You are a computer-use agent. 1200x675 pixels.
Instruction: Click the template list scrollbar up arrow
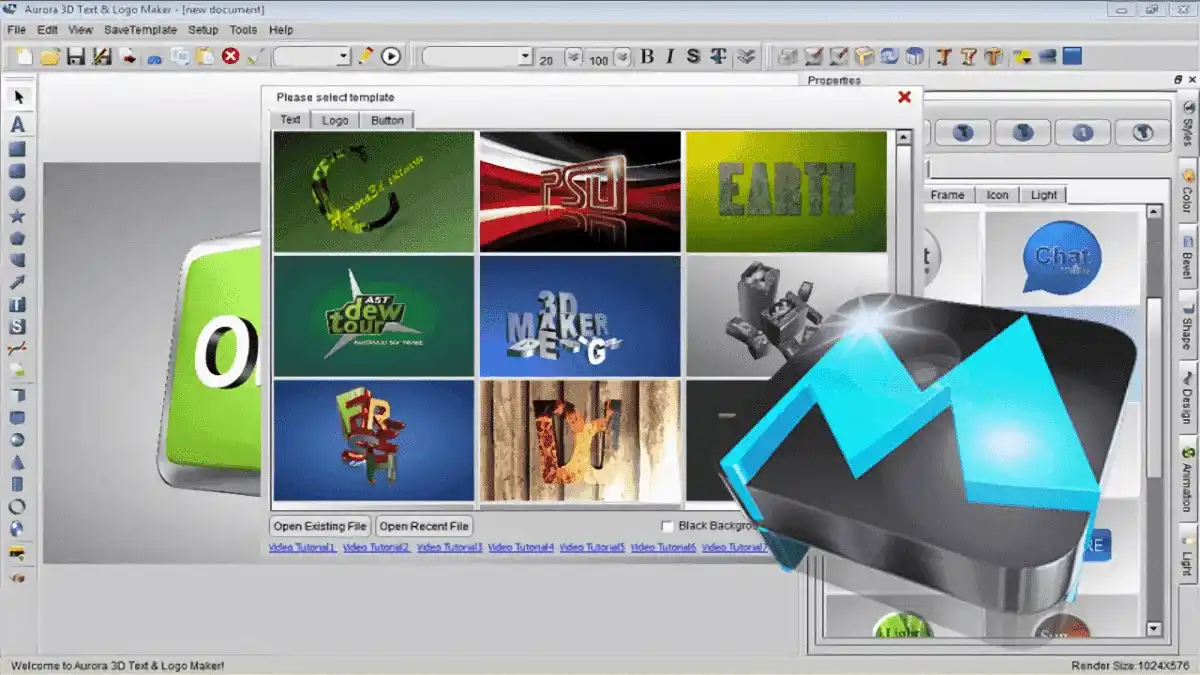click(x=903, y=139)
